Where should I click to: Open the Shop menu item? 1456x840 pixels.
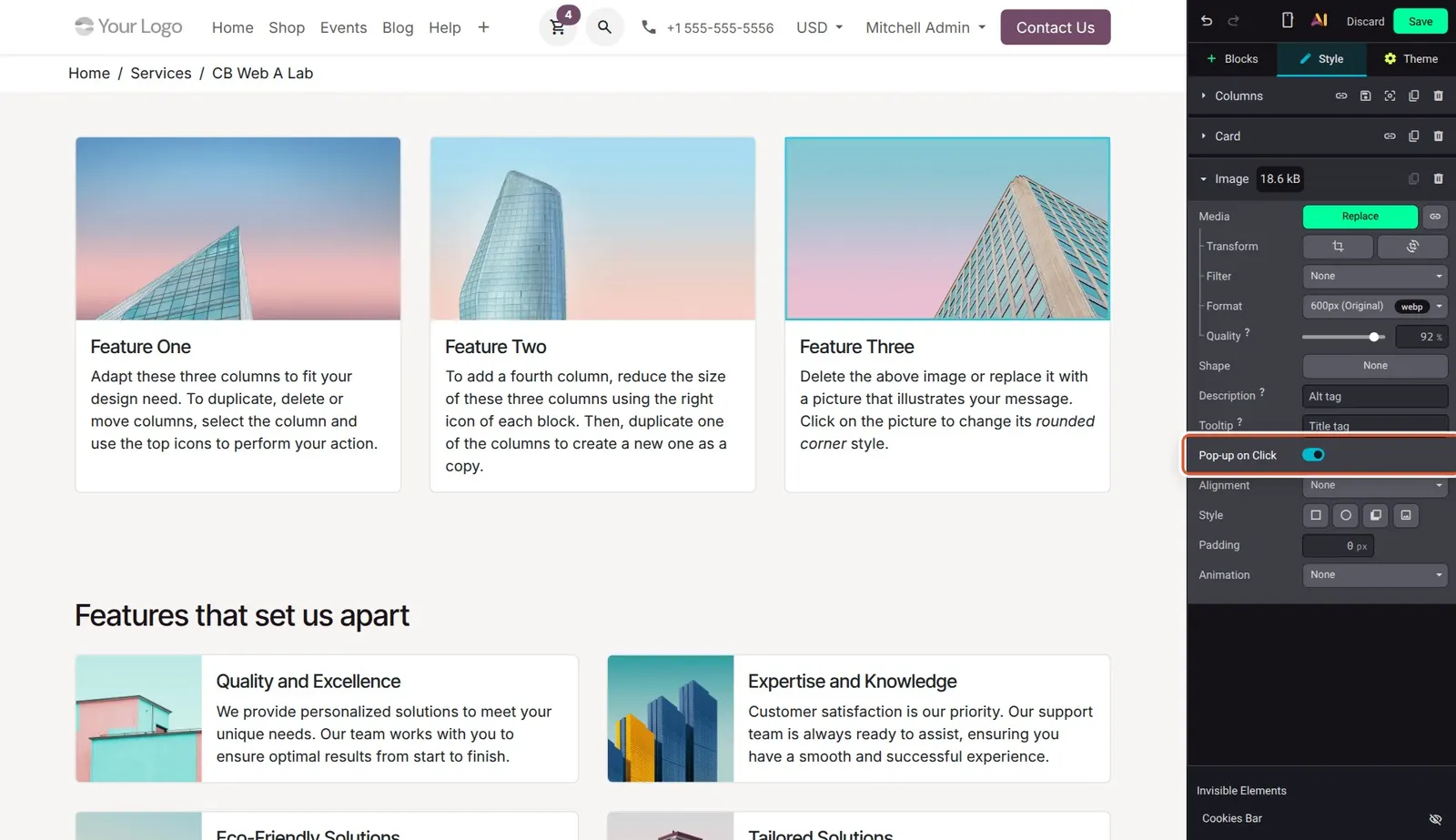click(x=287, y=27)
